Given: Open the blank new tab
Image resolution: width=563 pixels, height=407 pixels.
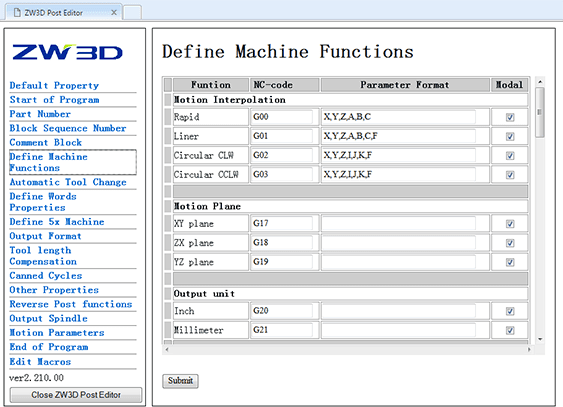Looking at the screenshot, I should [x=132, y=13].
